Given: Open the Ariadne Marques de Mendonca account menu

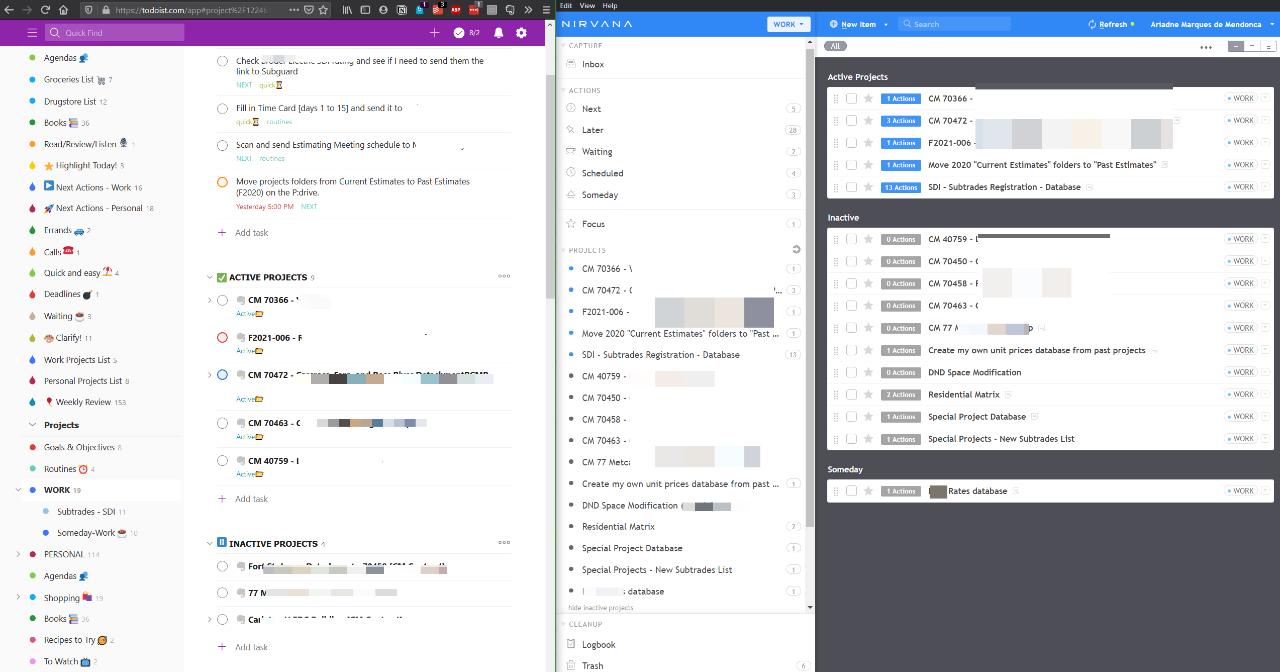Looking at the screenshot, I should pos(1209,24).
